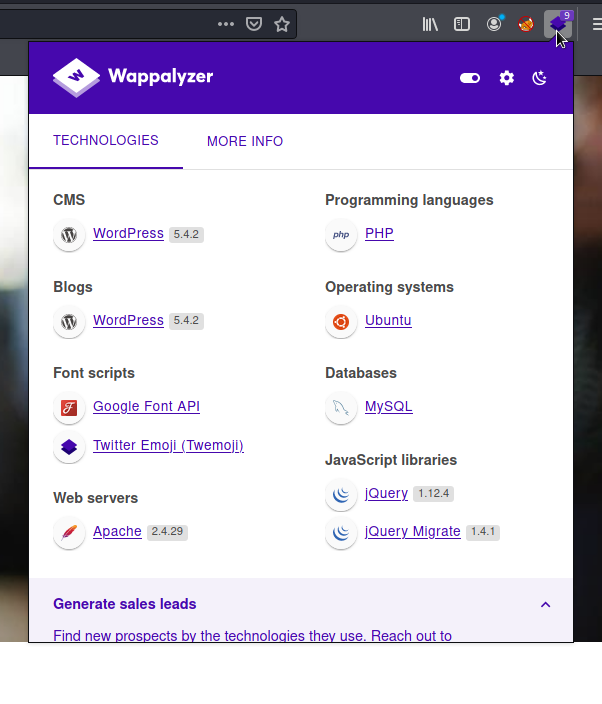Toggle the Wappalyzer enable switch
The height and width of the screenshot is (704, 602).
coord(470,78)
